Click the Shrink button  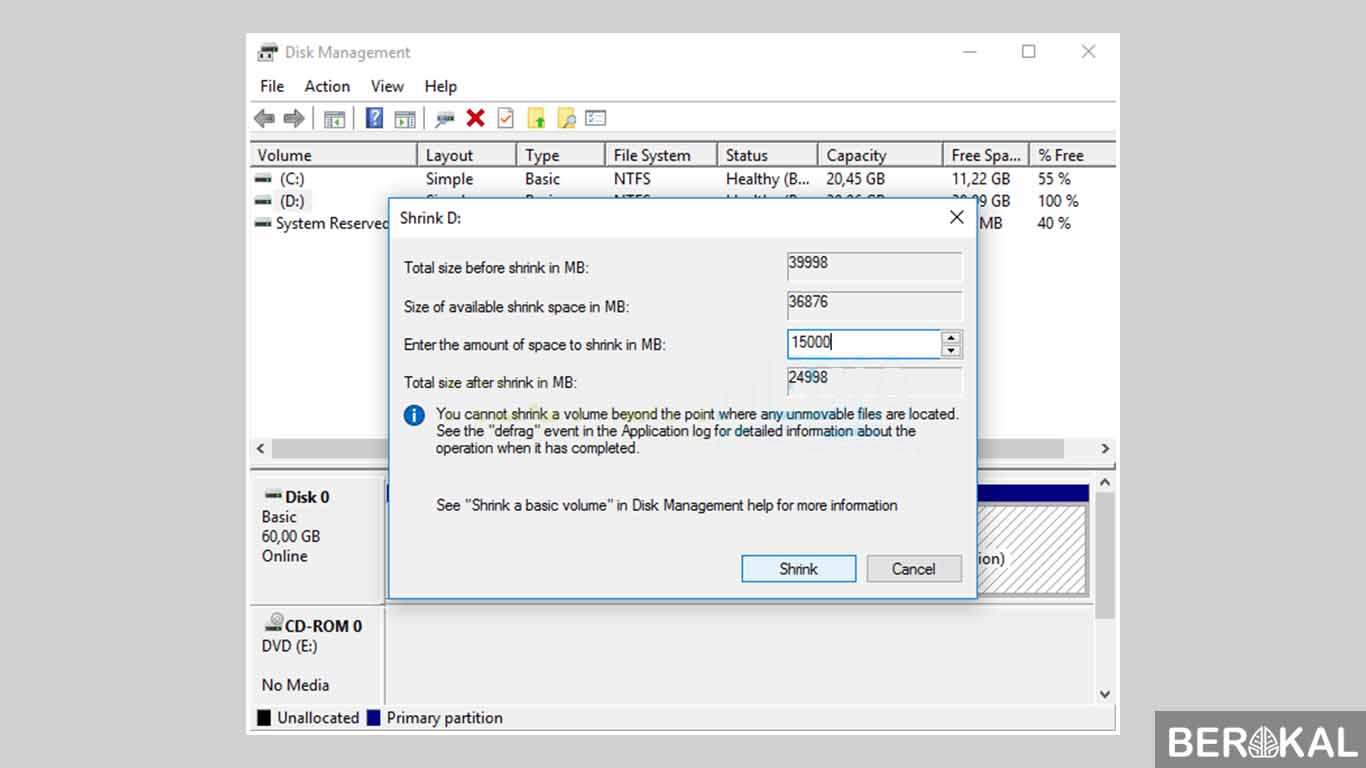coord(798,569)
